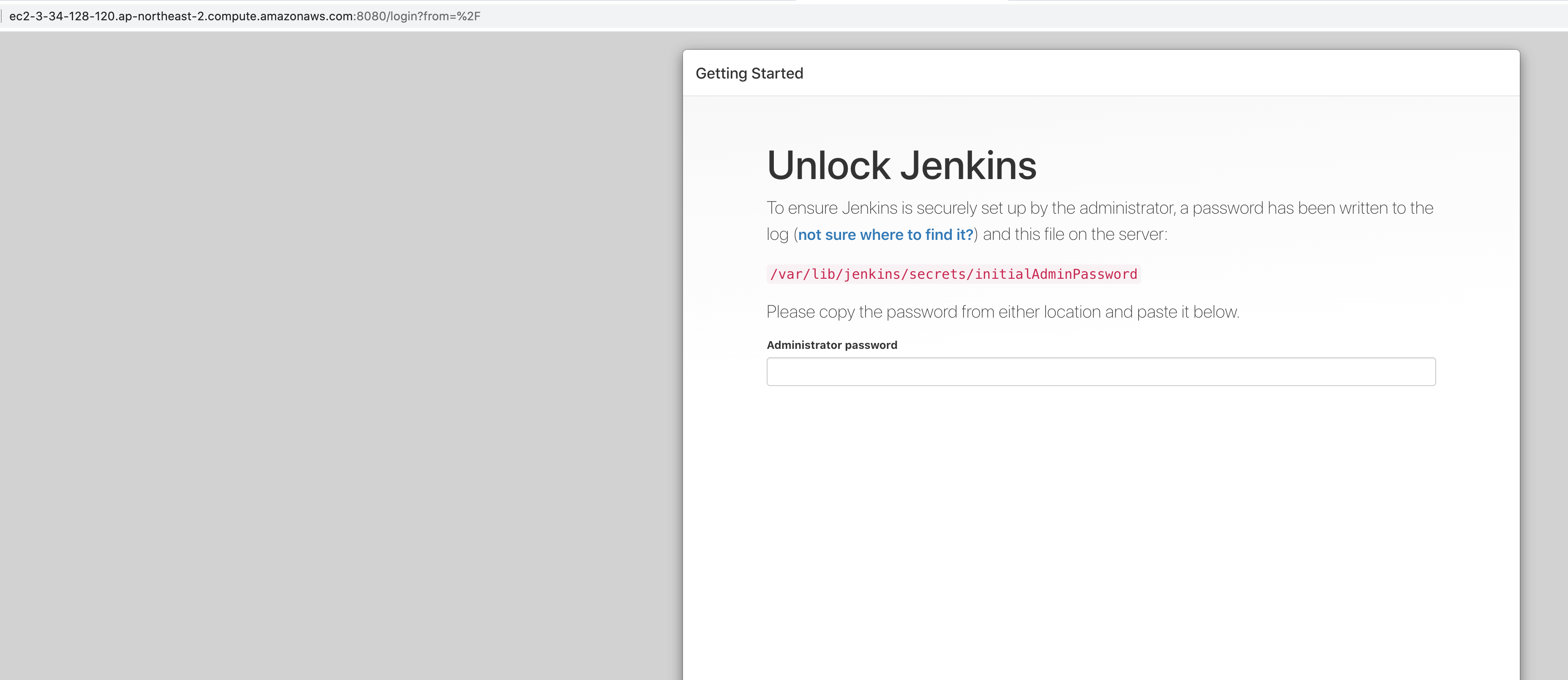Viewport: 1568px width, 680px height.
Task: Click "and this file on the server:" text
Action: [x=1075, y=235]
